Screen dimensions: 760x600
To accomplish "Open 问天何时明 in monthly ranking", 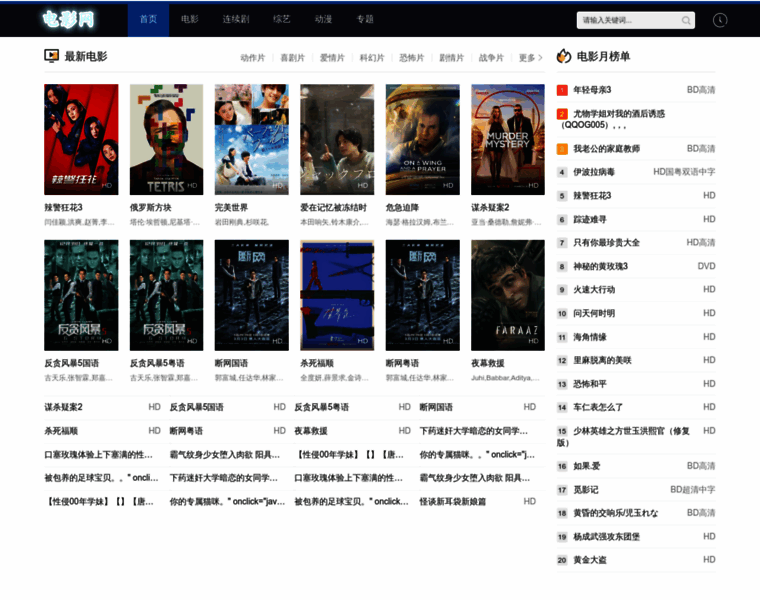I will (594, 314).
